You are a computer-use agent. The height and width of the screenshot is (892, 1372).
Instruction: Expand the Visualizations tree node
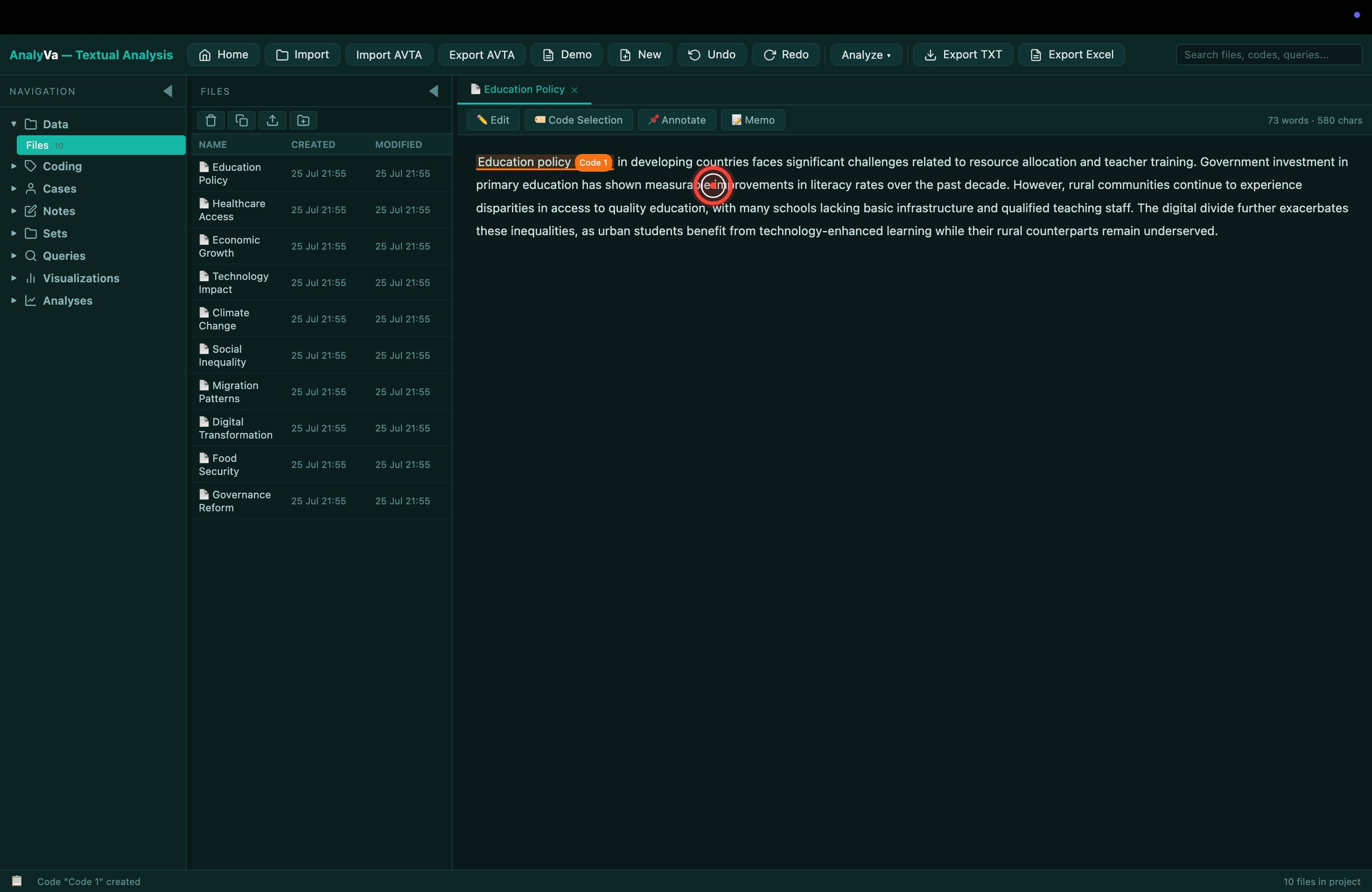pyautogui.click(x=14, y=279)
